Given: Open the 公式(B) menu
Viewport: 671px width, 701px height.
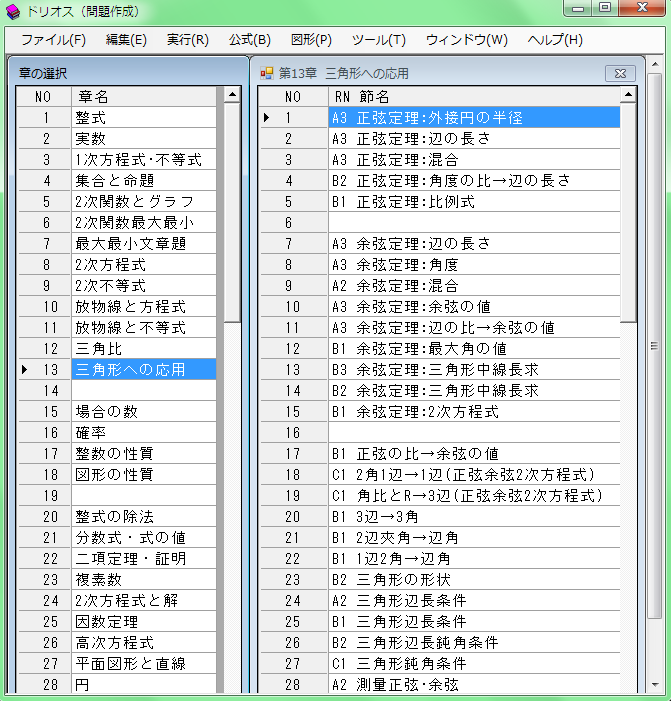Looking at the screenshot, I should pos(249,40).
